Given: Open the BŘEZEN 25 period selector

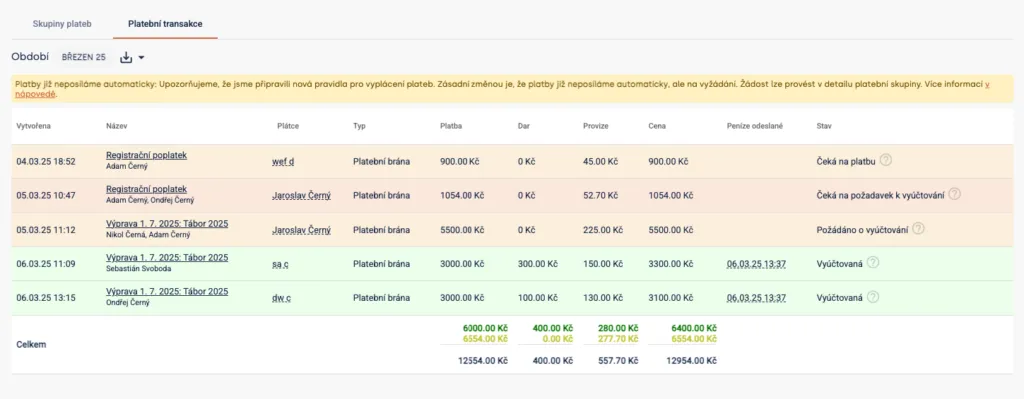Looking at the screenshot, I should [x=84, y=57].
